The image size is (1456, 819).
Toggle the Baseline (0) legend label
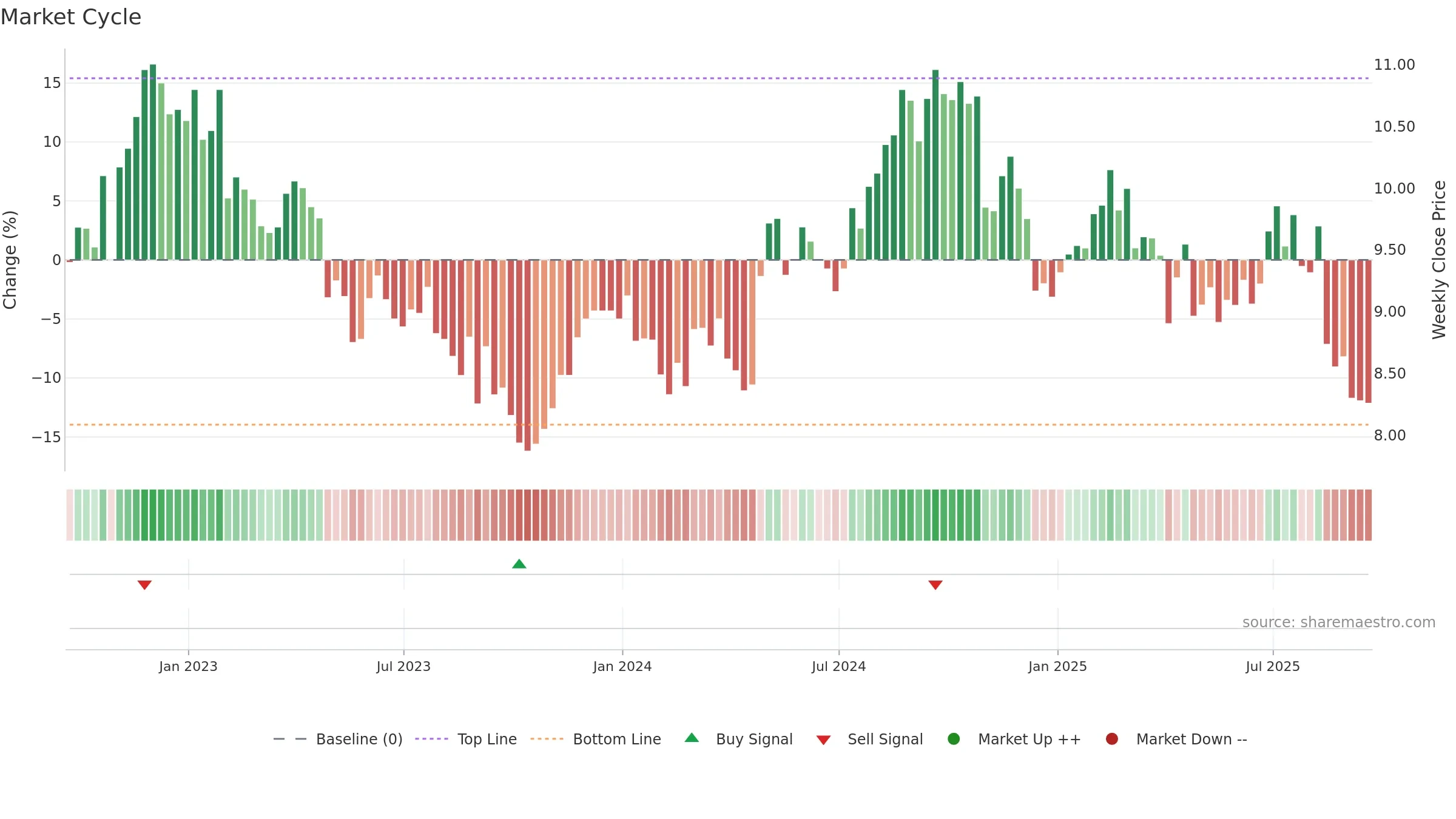(359, 740)
